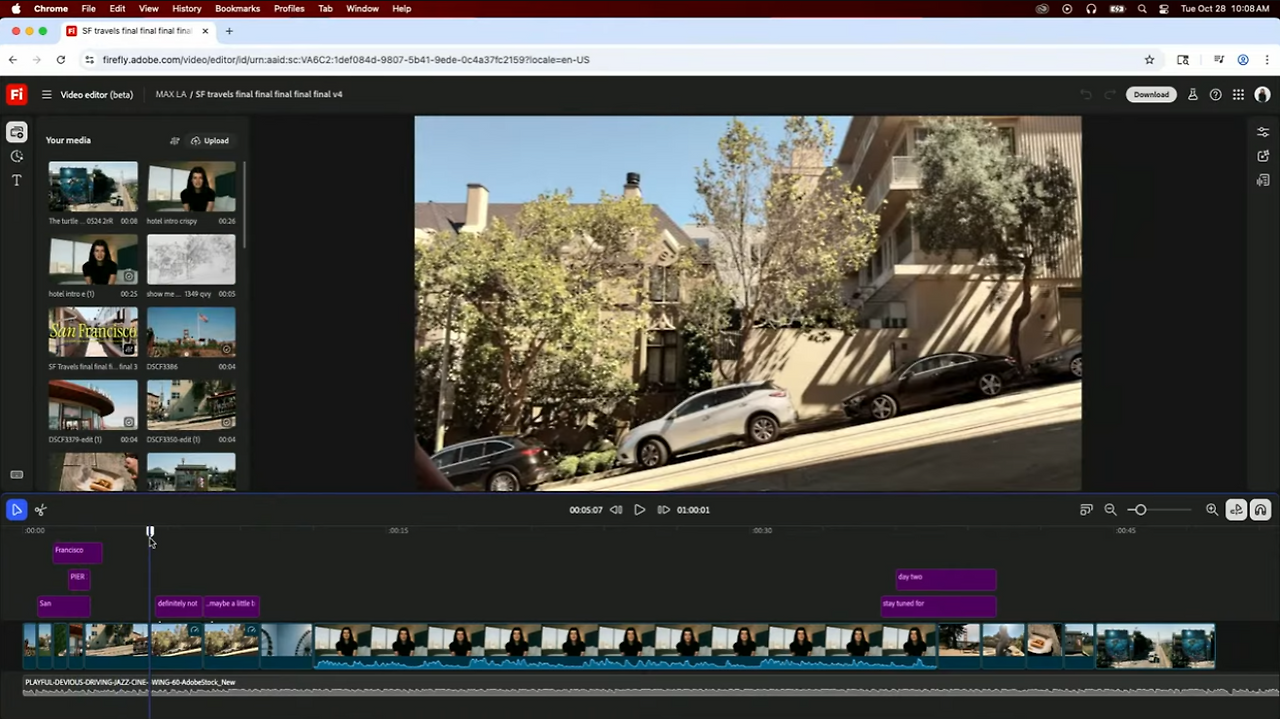Click the address bar URL
Image resolution: width=1280 pixels, height=719 pixels.
click(346, 60)
